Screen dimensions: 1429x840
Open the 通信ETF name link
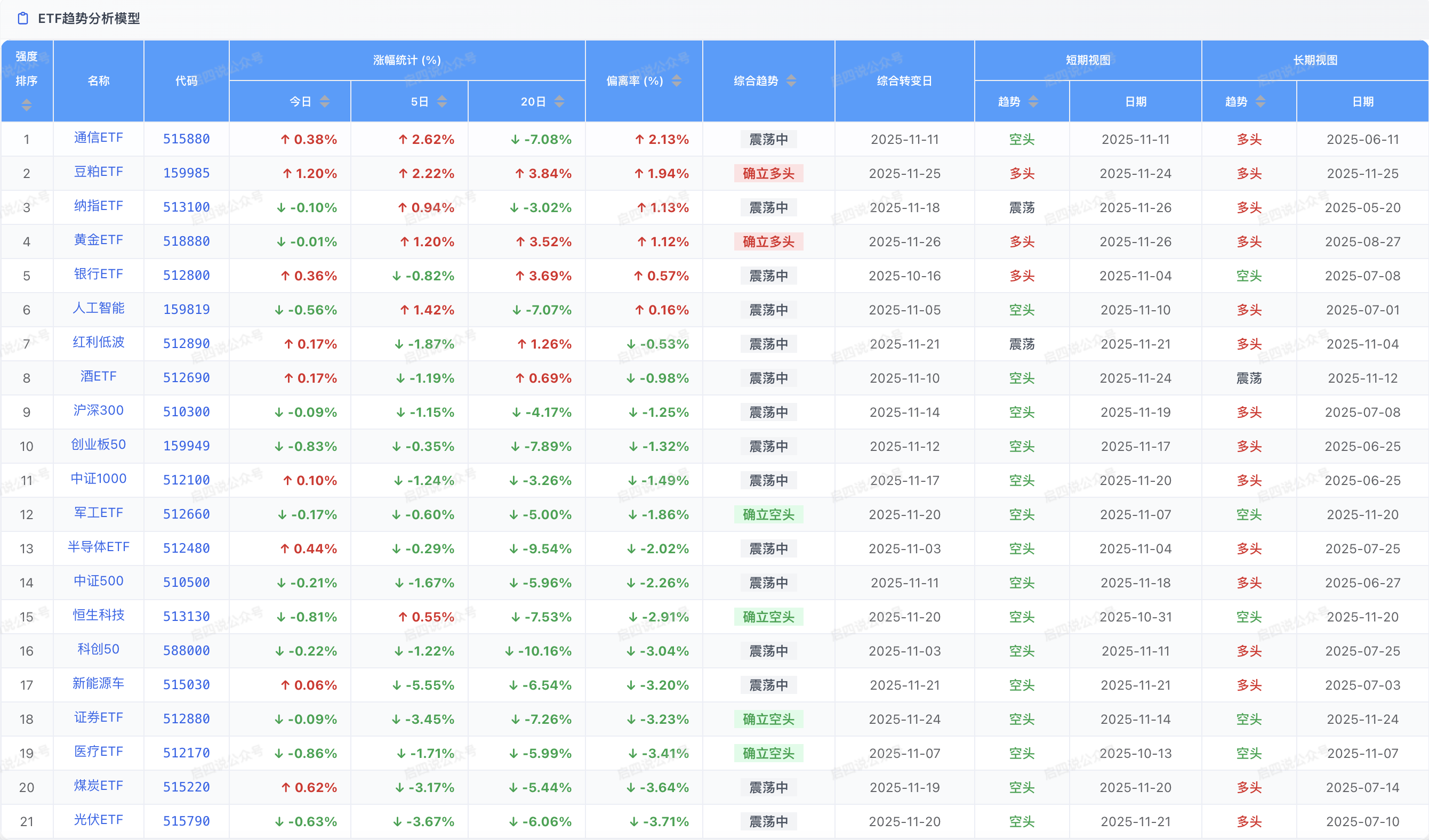click(98, 138)
